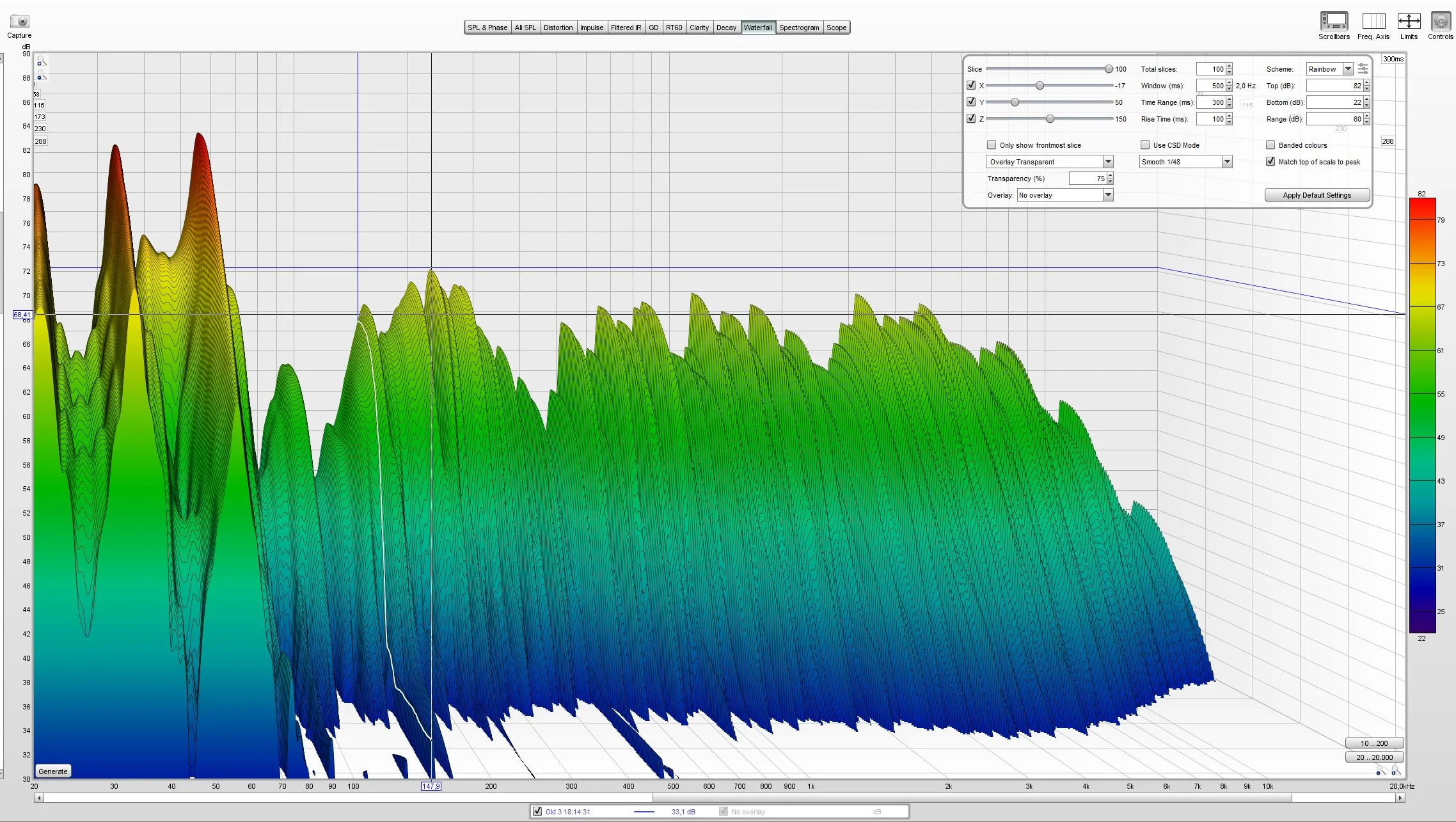
Task: Increase the Rise Time (ms) value
Action: click(x=1229, y=116)
